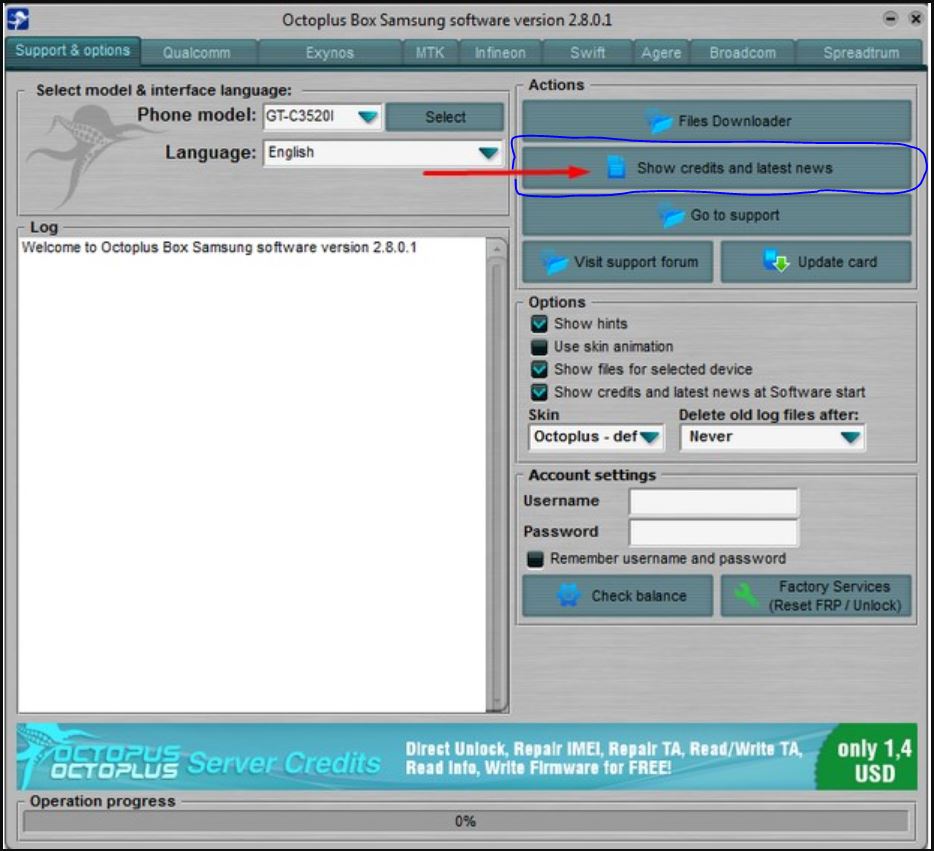Click the folder icon on Go to support
The height and width of the screenshot is (851, 934).
coord(672,216)
